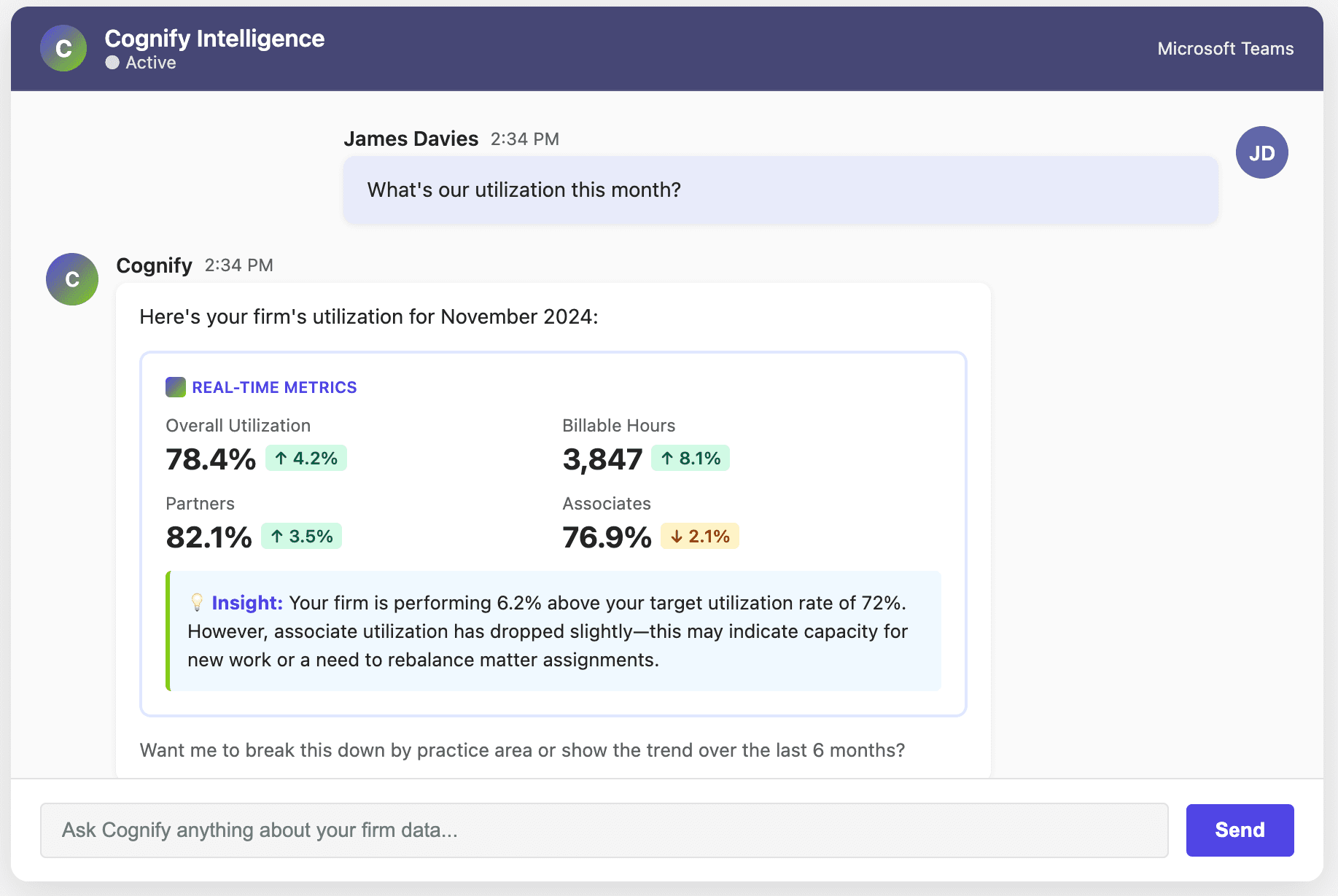Click the up-arrow badge next to Billable Hours
The height and width of the screenshot is (896, 1338).
(690, 458)
